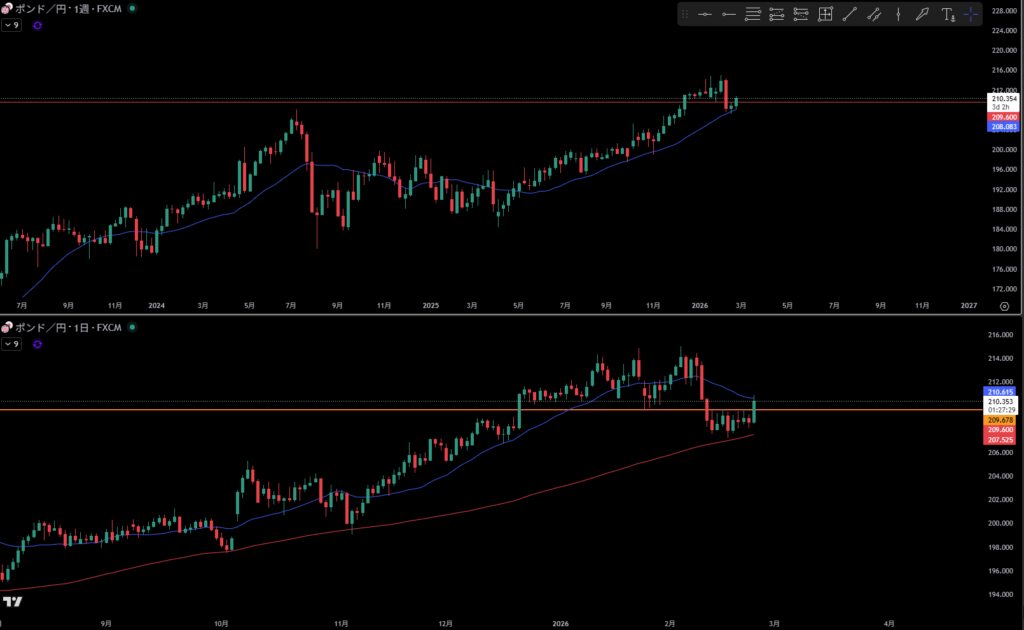
Task: Expand the weekly chart indicator legend (9)
Action: [x=12, y=25]
